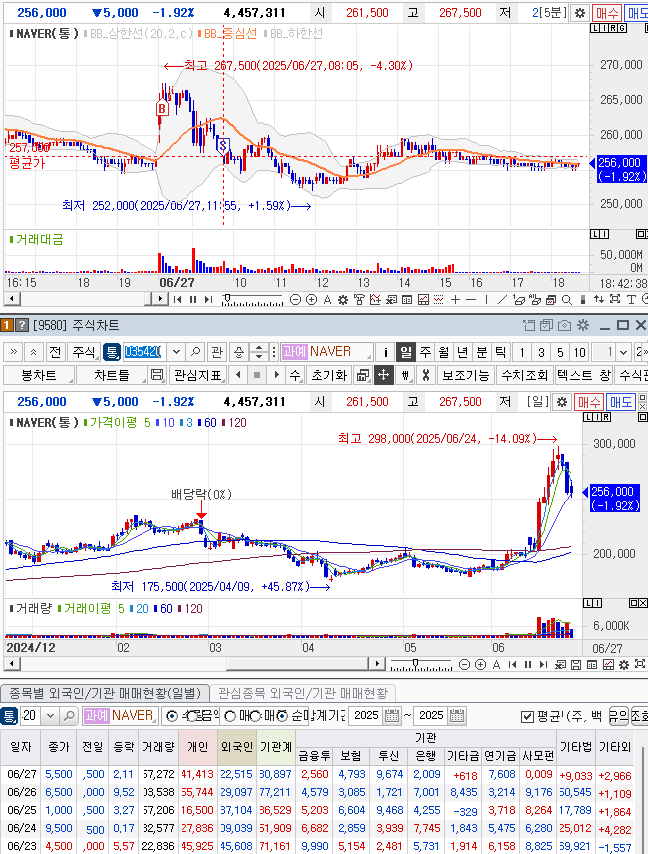The image size is (648, 854).
Task: Select the text 'A' tool in upper chart toolbar
Action: pos(327,300)
